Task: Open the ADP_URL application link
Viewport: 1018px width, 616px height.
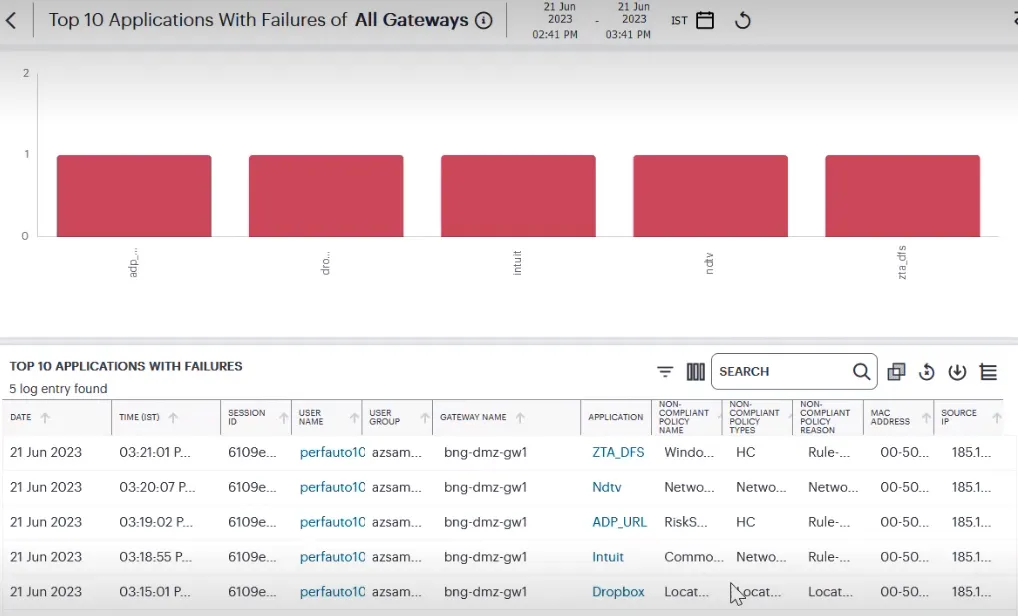Action: click(619, 523)
